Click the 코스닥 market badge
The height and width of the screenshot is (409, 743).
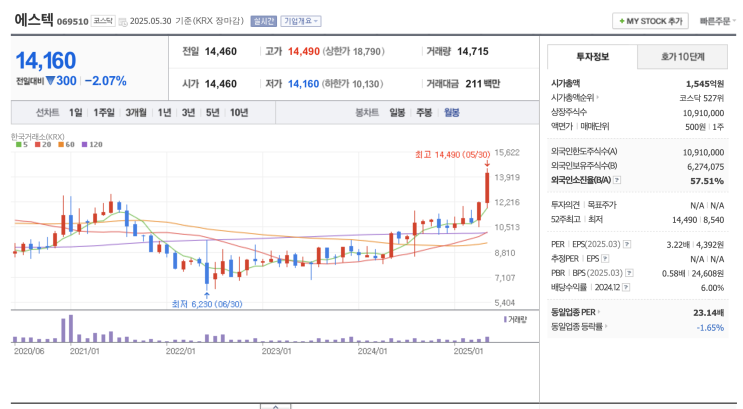coord(103,21)
